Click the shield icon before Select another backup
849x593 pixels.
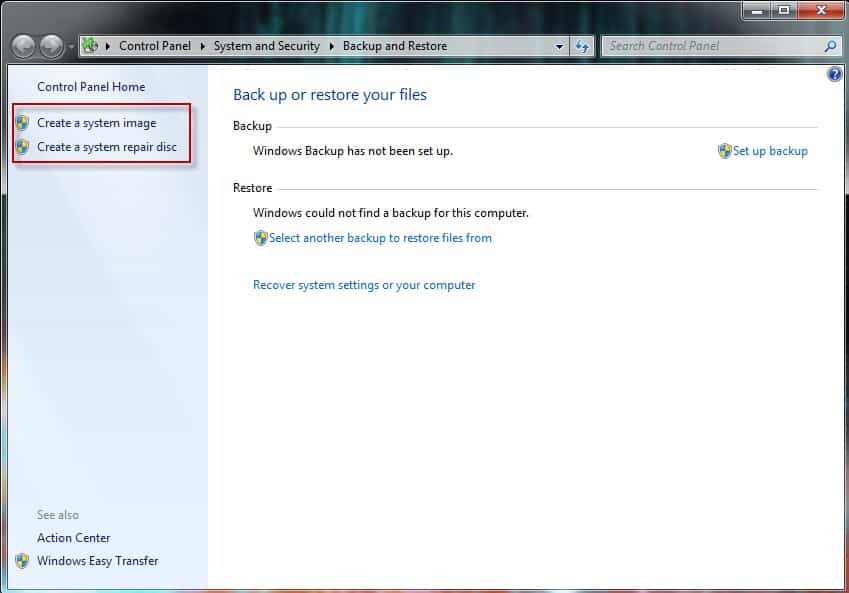tap(260, 238)
